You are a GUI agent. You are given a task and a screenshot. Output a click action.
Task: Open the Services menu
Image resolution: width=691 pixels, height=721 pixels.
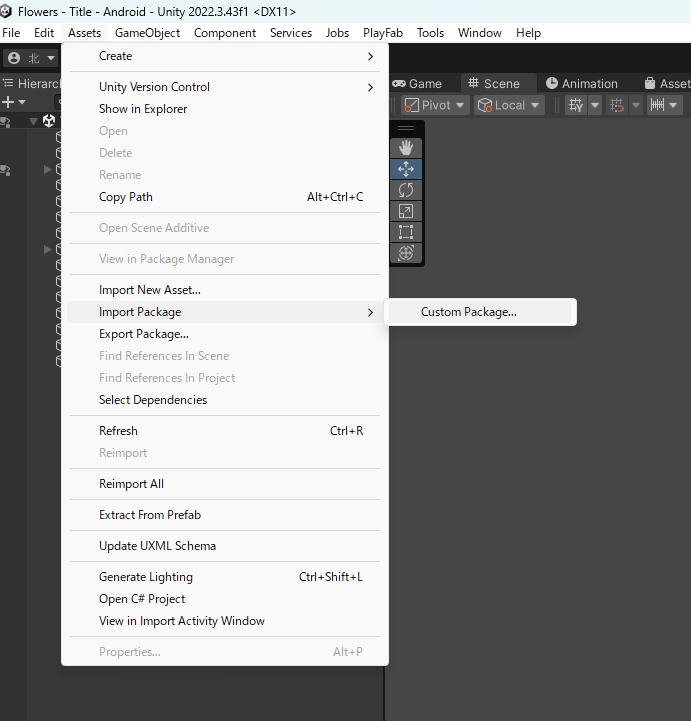click(291, 33)
